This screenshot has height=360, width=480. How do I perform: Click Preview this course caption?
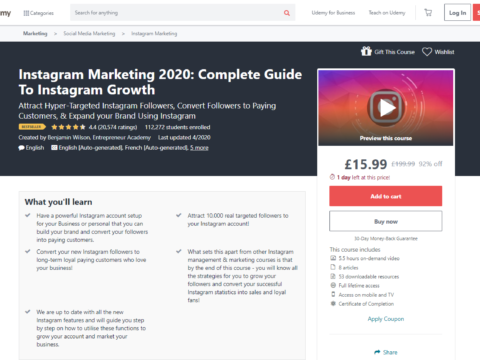click(x=386, y=138)
